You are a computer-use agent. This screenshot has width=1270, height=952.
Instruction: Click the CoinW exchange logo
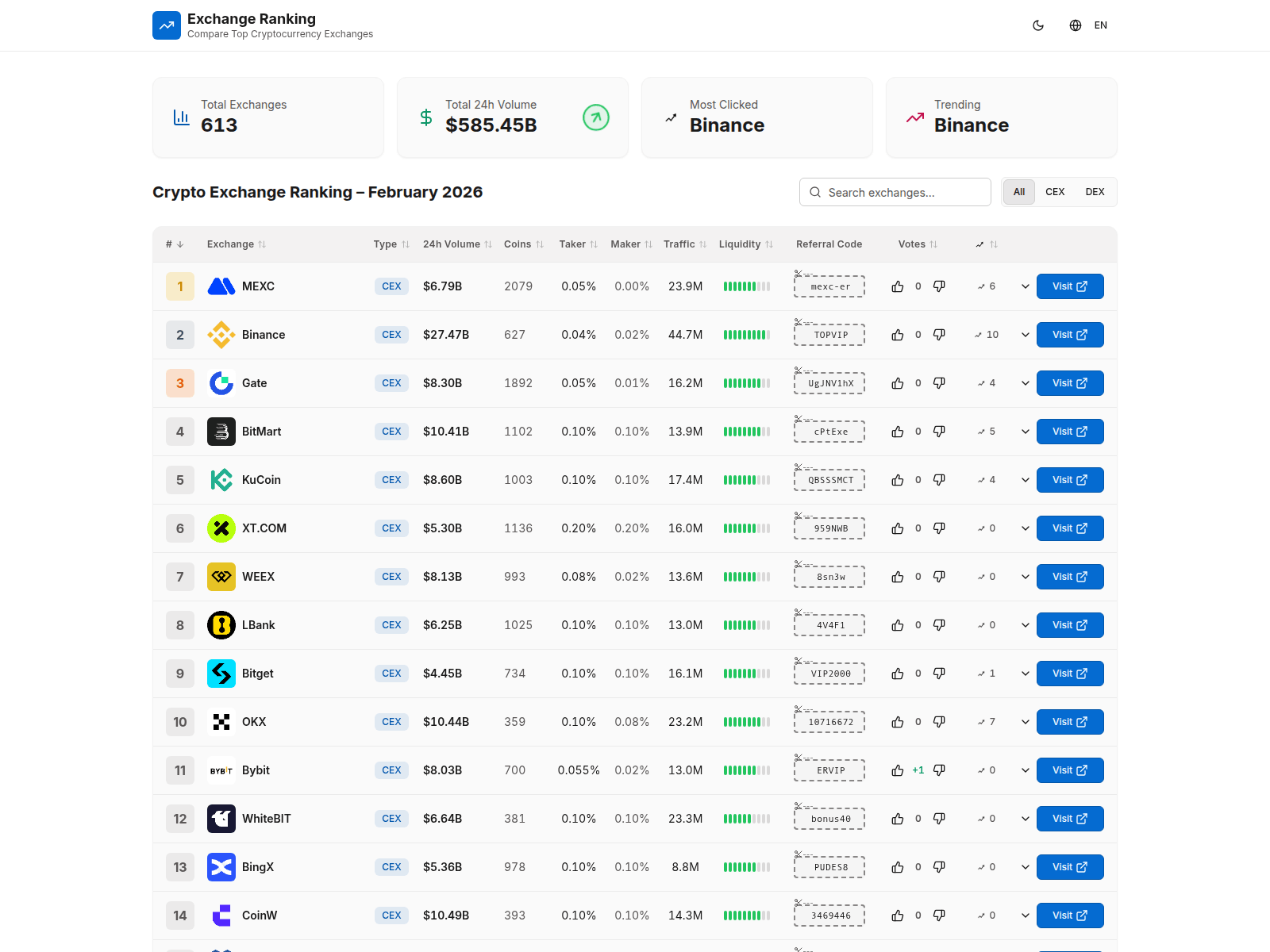(x=221, y=916)
